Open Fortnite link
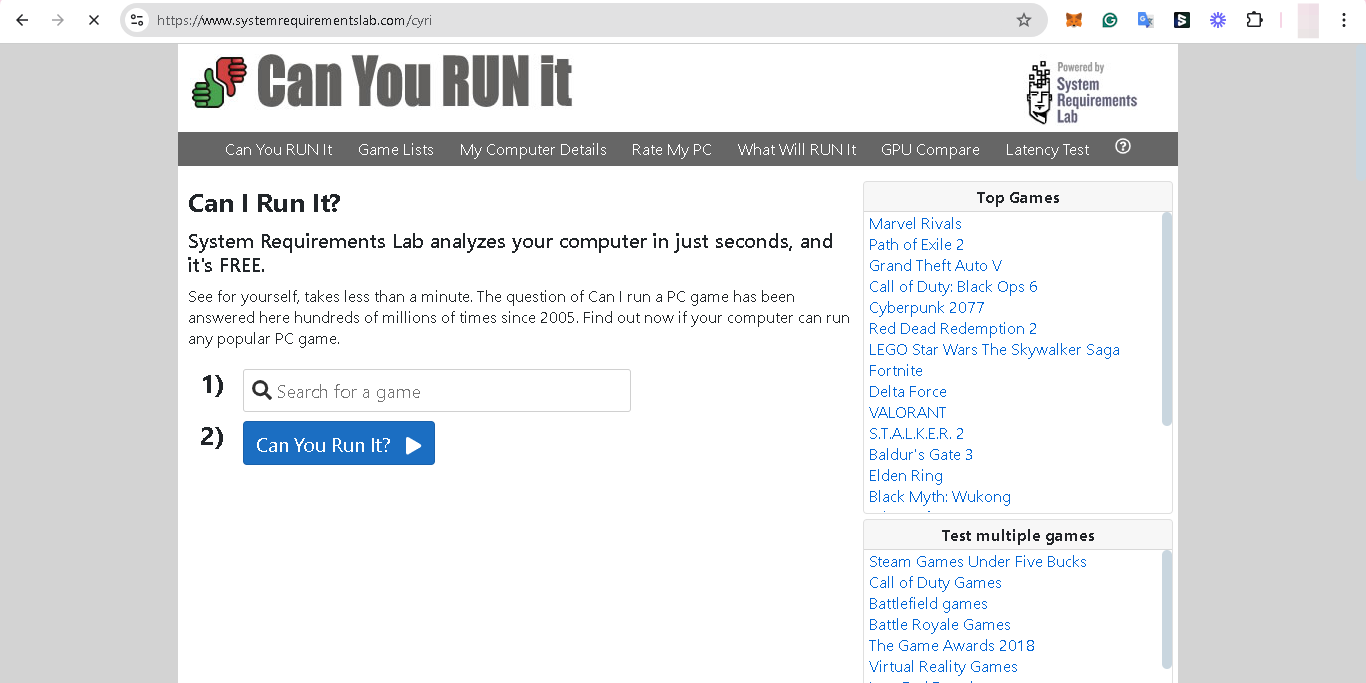The height and width of the screenshot is (683, 1366). [896, 371]
